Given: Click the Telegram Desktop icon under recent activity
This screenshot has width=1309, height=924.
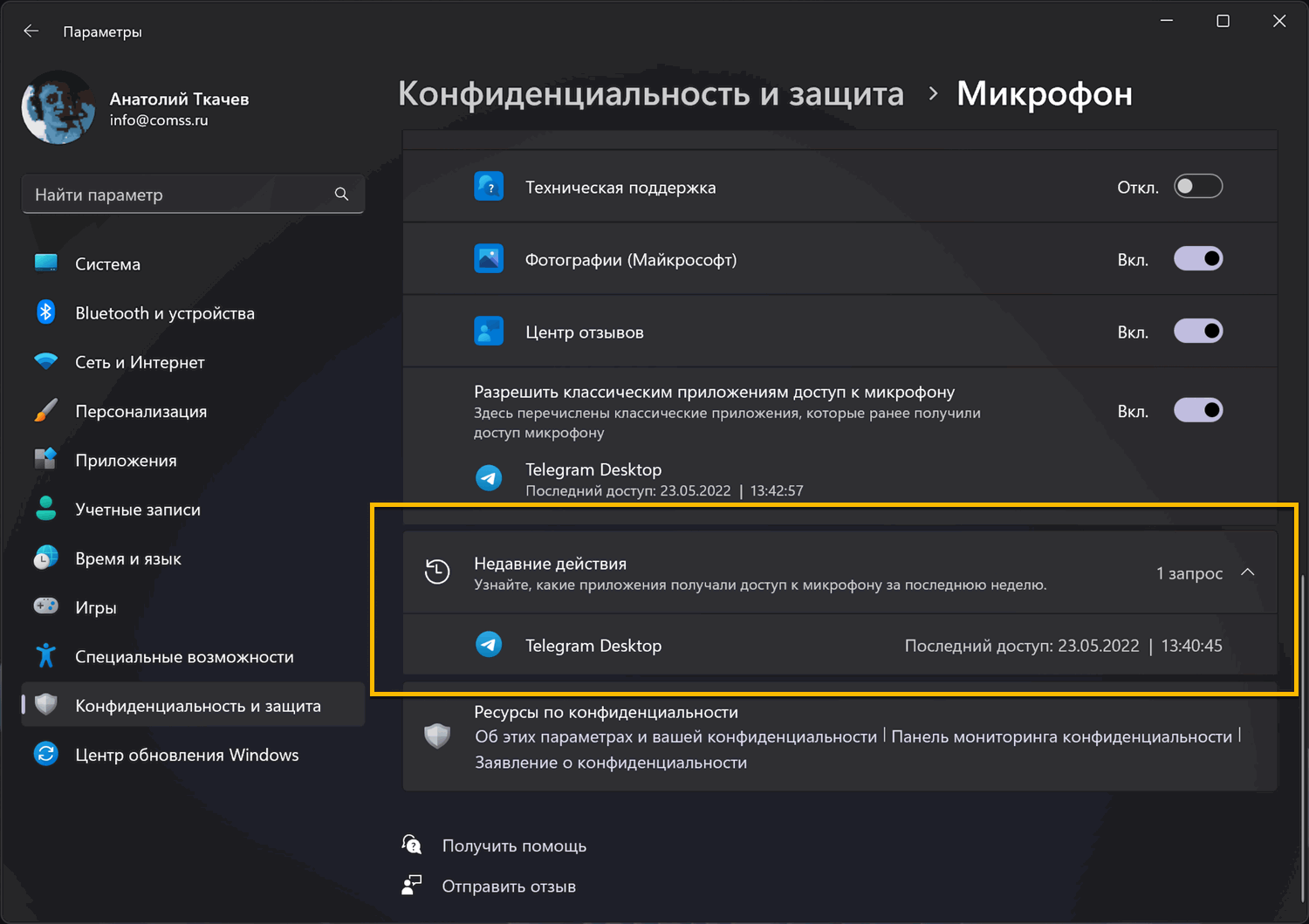Looking at the screenshot, I should 489,645.
